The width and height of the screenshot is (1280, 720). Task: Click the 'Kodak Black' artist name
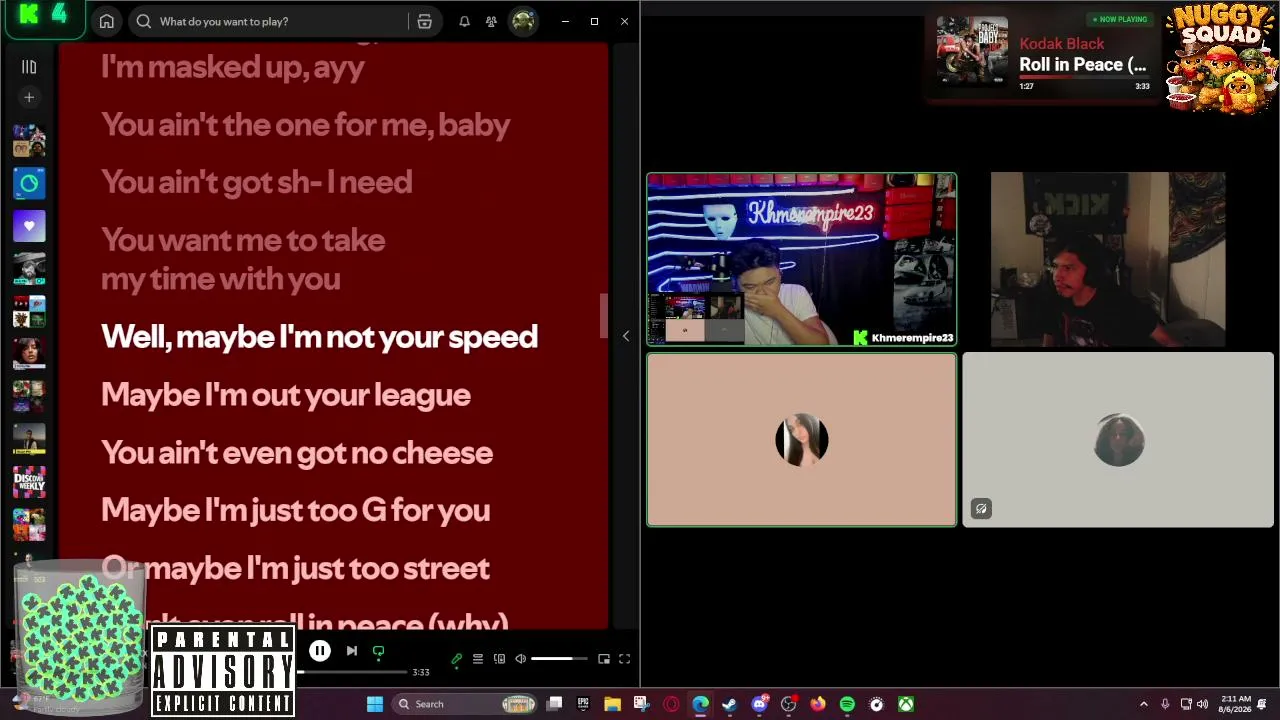click(x=1062, y=44)
